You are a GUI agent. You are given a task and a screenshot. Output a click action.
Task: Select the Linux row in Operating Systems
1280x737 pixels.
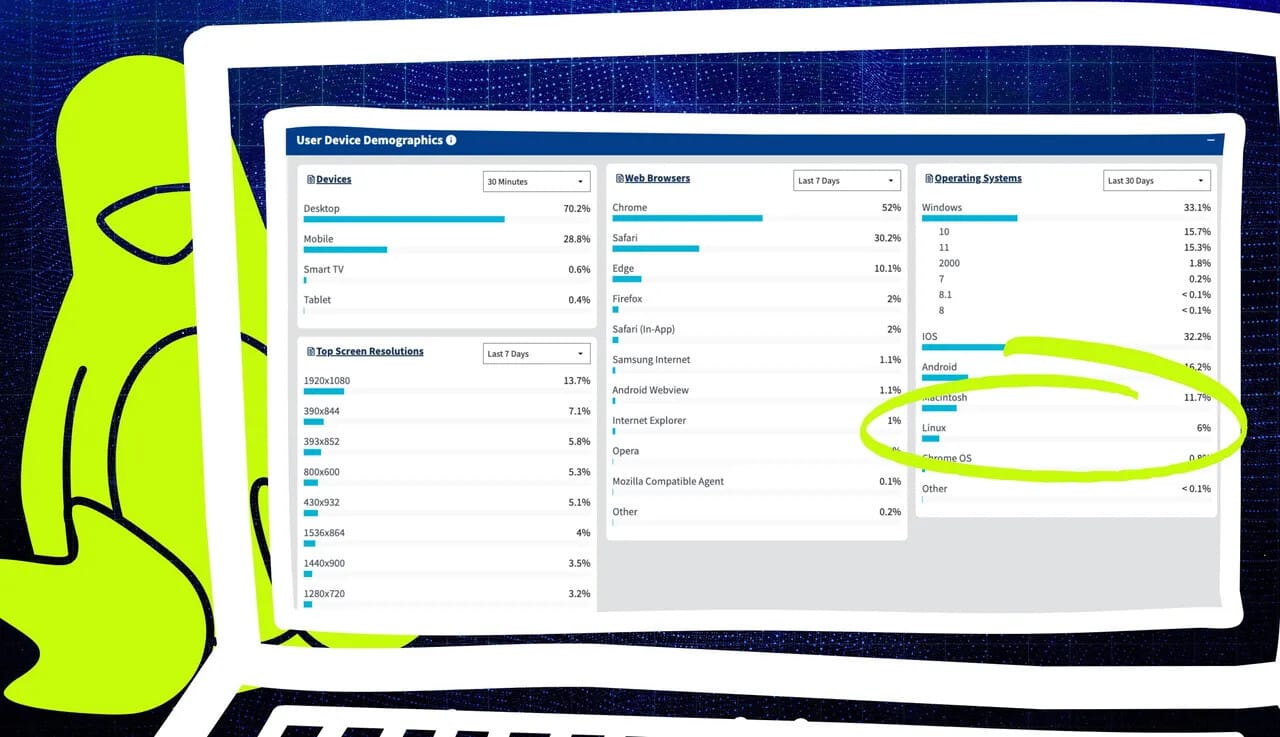(1066, 432)
